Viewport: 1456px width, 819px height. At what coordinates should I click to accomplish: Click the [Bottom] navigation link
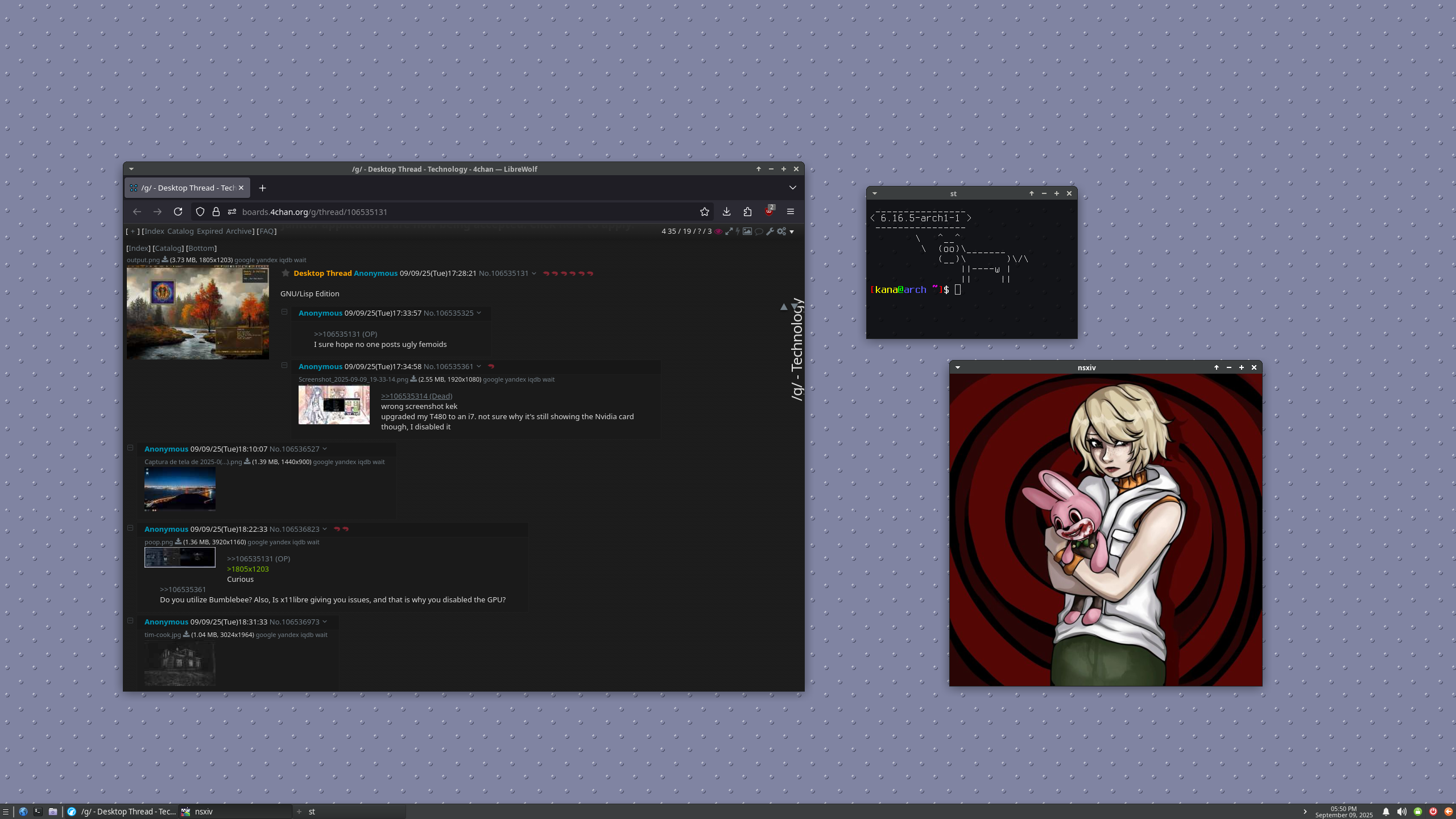click(201, 249)
